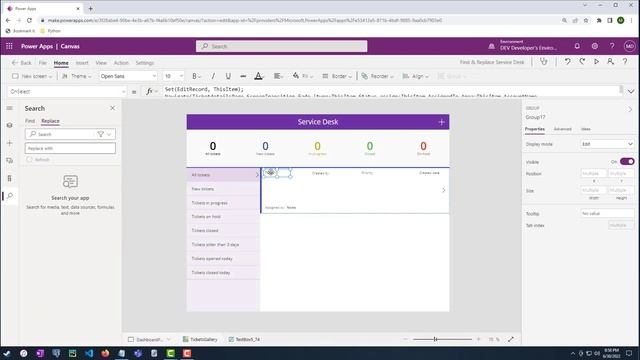Collapse the properties pane chevron
This screenshot has width=640, height=360.
(630, 109)
